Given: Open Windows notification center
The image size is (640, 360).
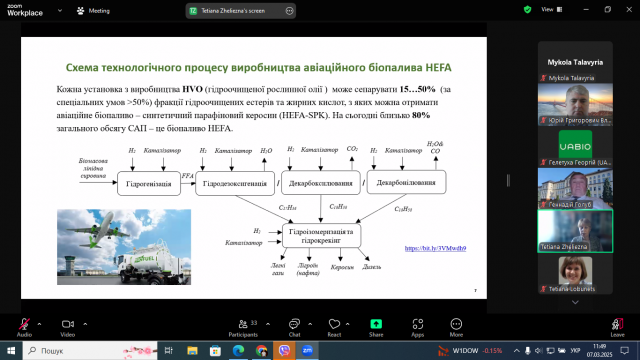Looking at the screenshot, I should point(624,351).
